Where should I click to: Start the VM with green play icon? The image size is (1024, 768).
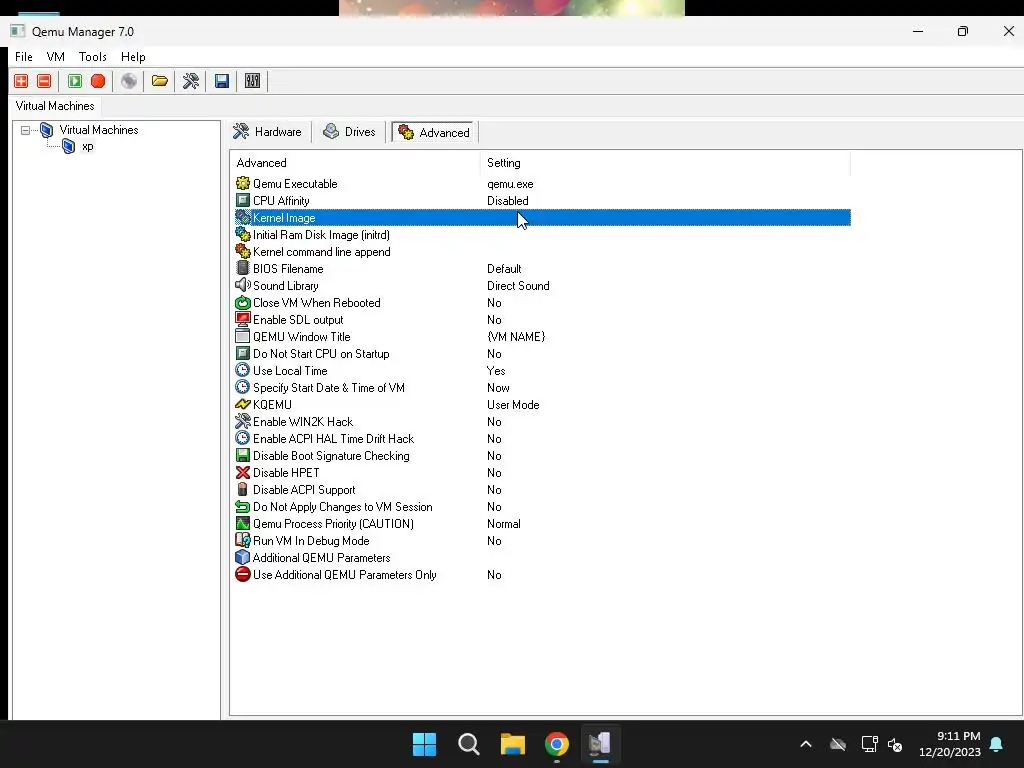pos(75,81)
